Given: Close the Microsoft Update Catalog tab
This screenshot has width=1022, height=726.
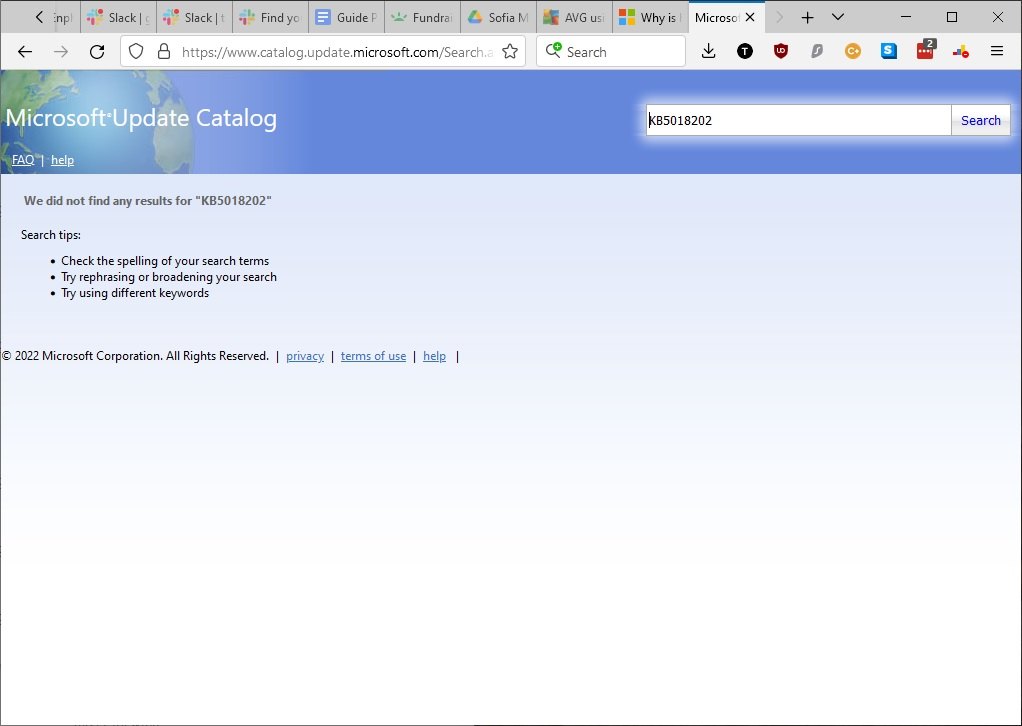Looking at the screenshot, I should pos(750,18).
